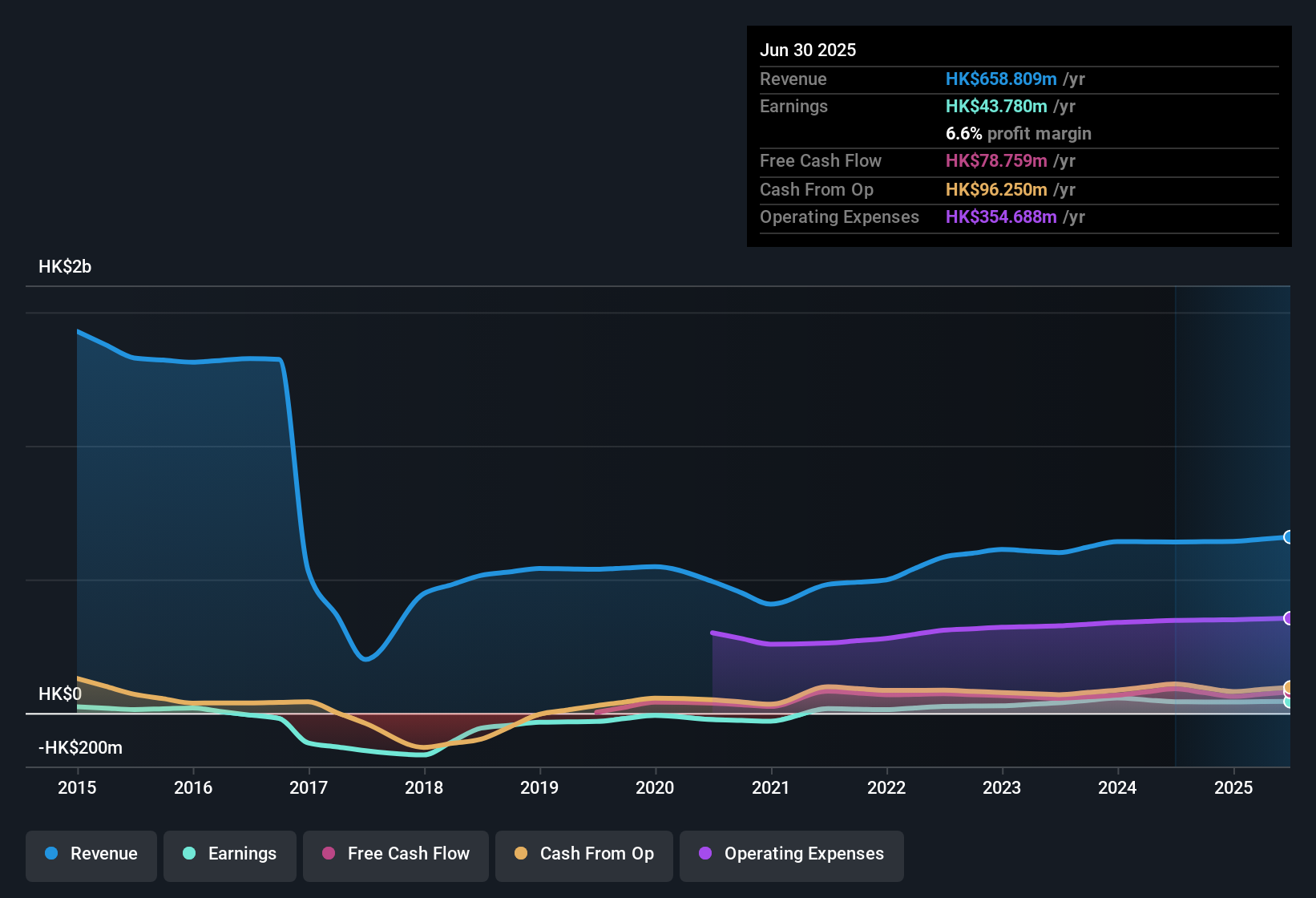The height and width of the screenshot is (898, 1316).
Task: Toggle the Earnings series visibility
Action: pos(230,854)
